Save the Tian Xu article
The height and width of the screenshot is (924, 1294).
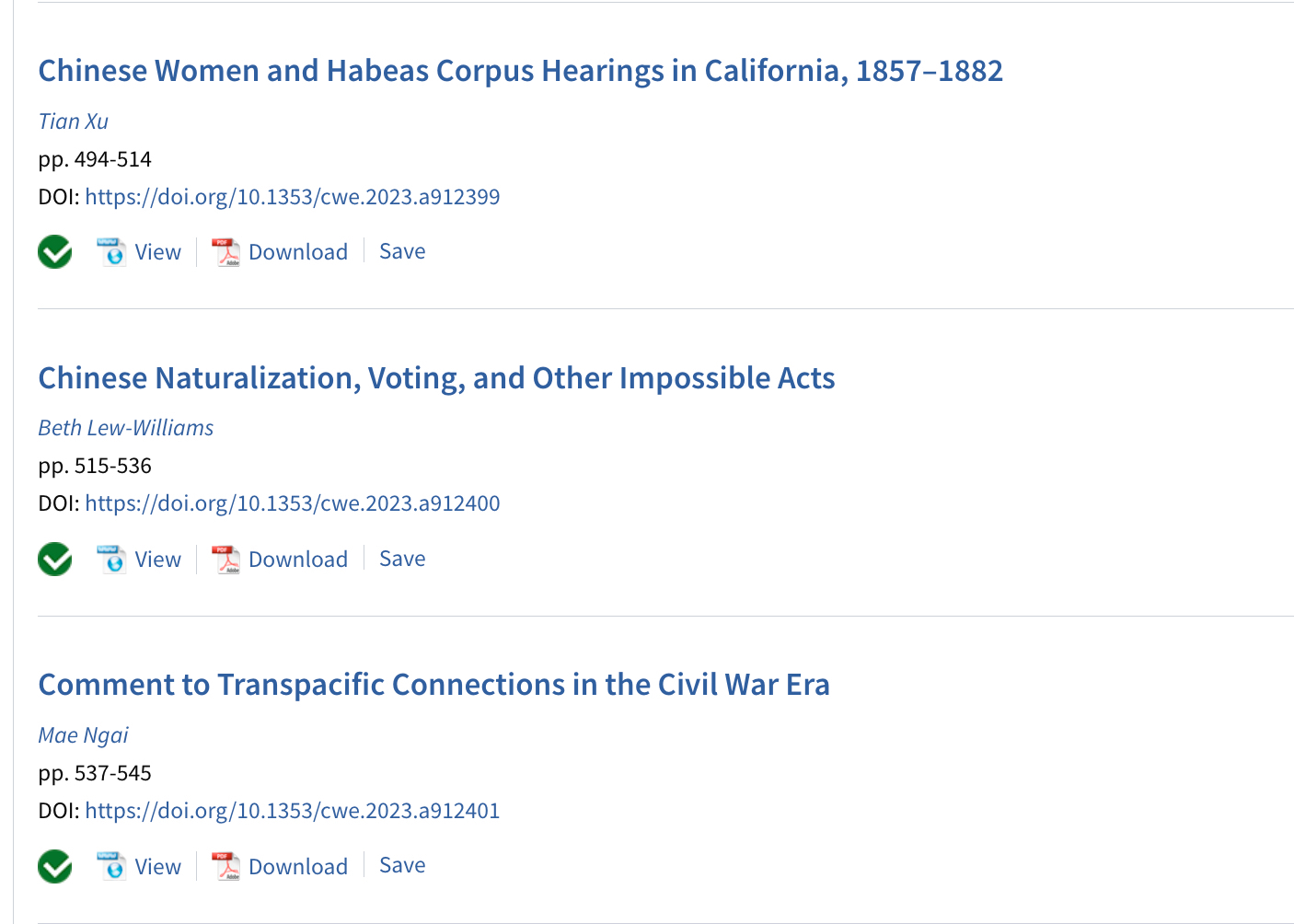pos(402,251)
